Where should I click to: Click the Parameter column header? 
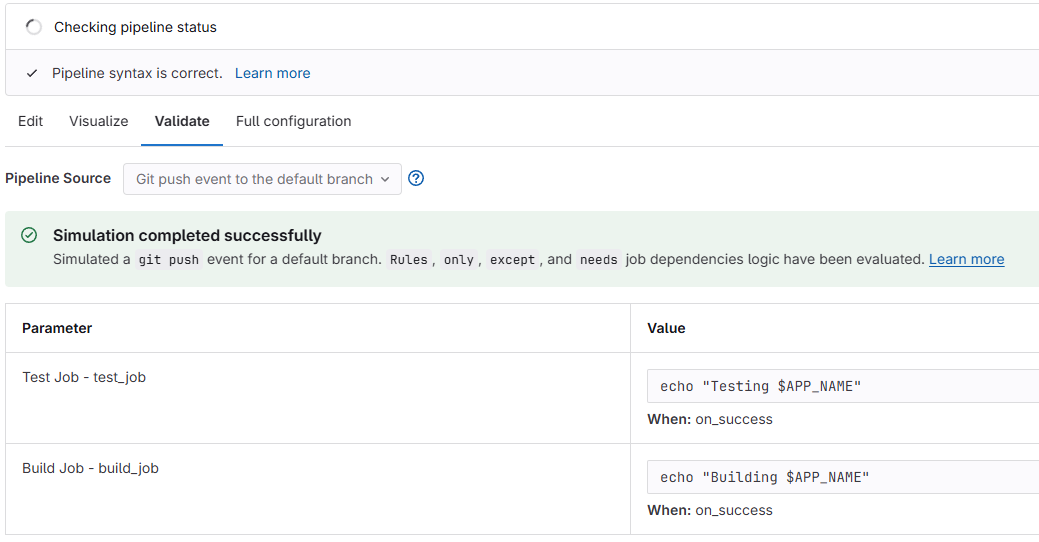point(57,328)
